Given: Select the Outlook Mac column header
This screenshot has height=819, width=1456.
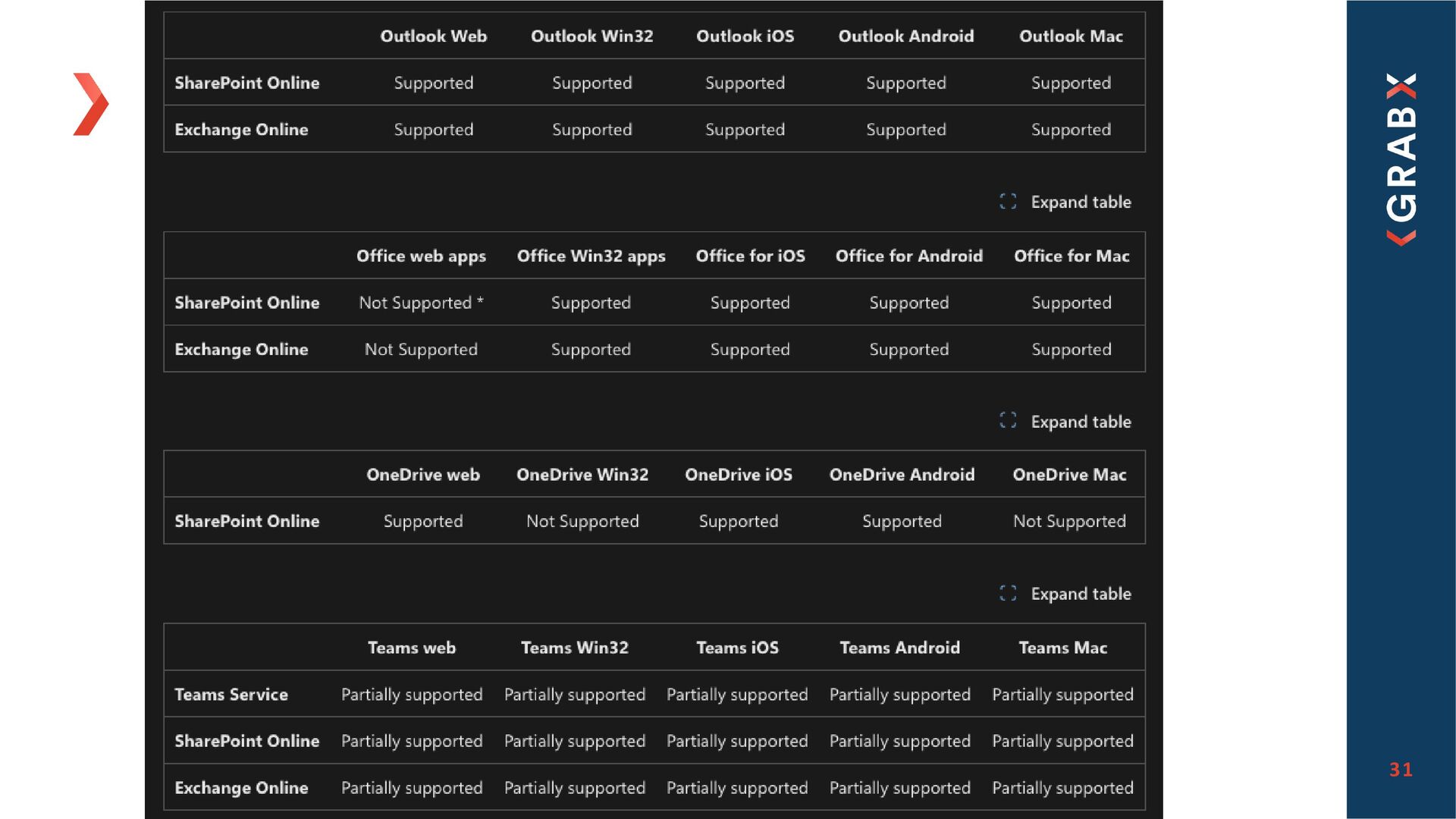Looking at the screenshot, I should point(1071,36).
